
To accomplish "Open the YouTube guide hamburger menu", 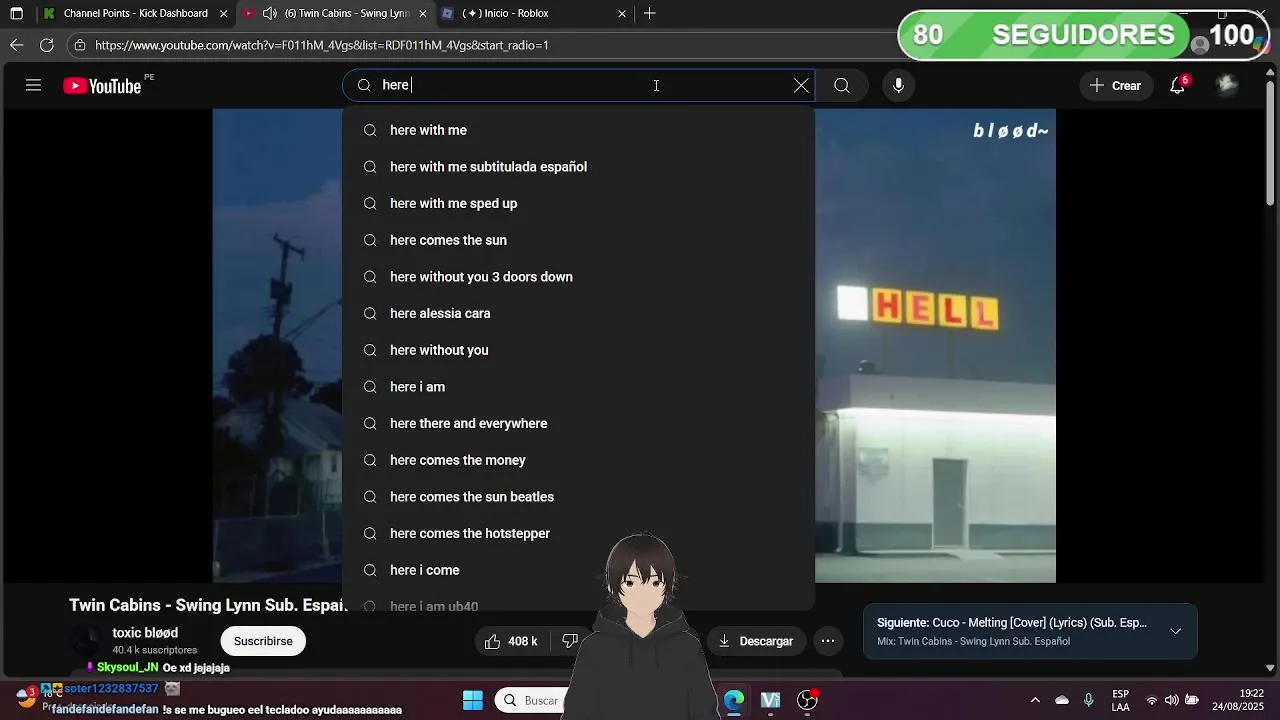I will [33, 85].
